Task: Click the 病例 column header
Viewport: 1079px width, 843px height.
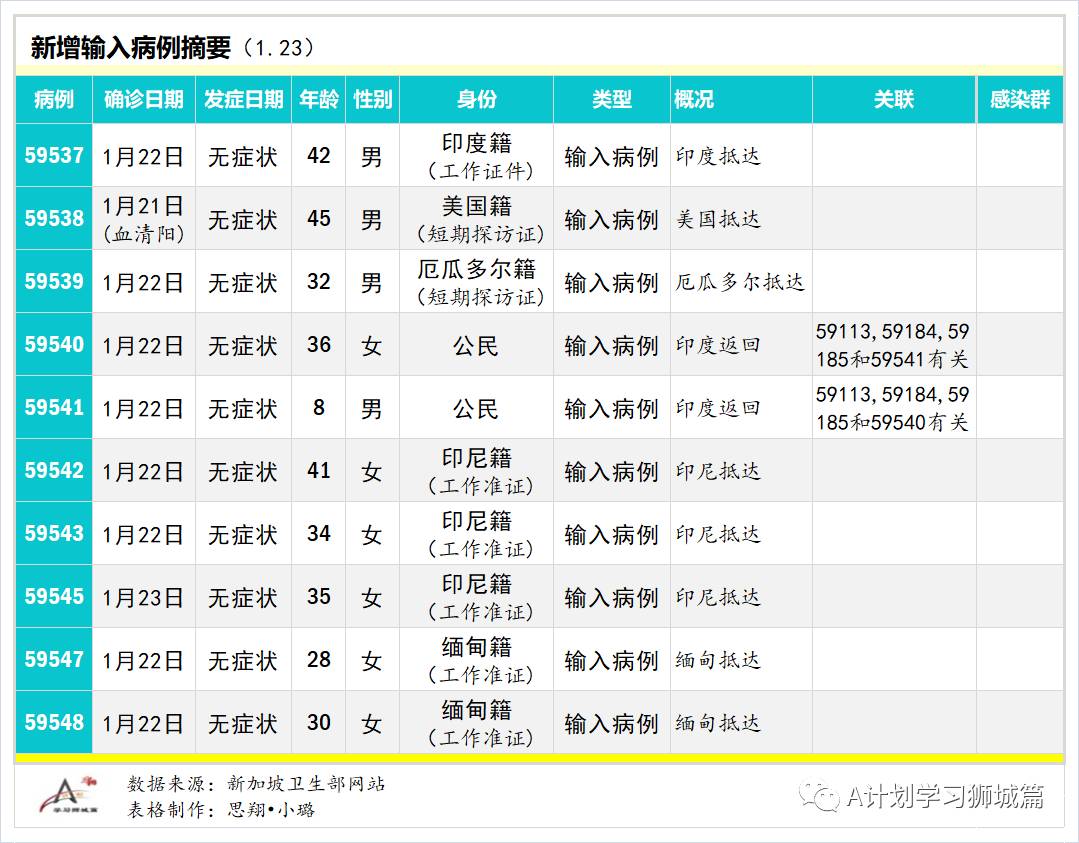Action: (53, 100)
